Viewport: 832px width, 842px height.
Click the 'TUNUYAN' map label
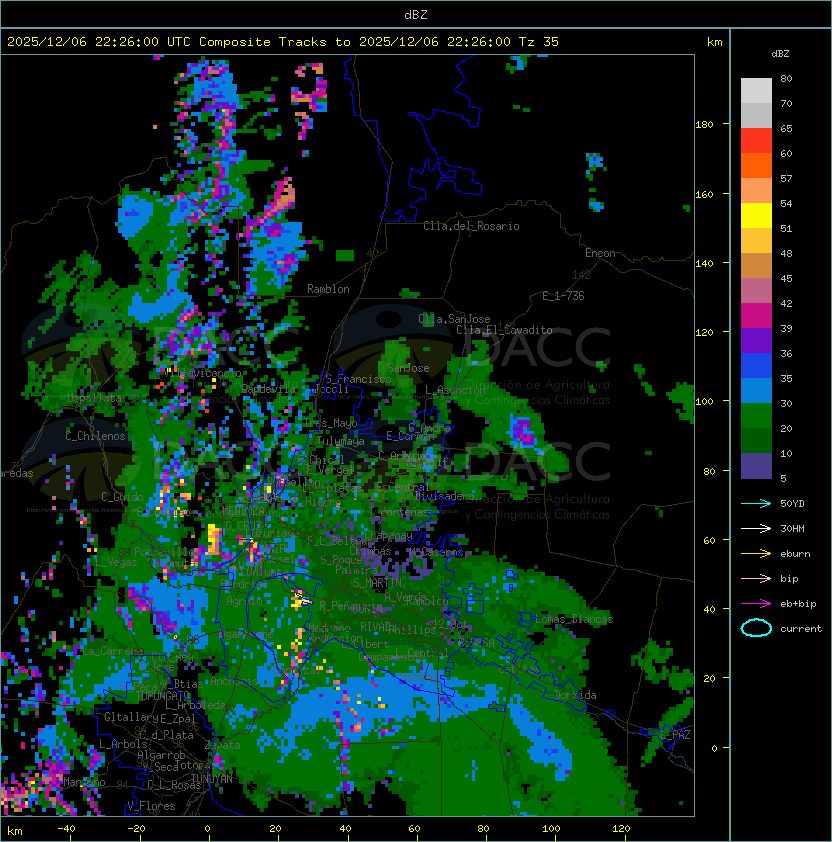point(212,779)
